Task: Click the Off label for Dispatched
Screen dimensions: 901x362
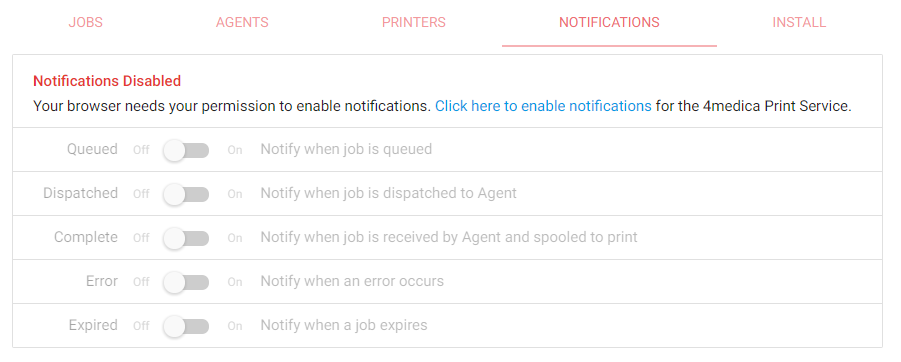Action: point(141,194)
